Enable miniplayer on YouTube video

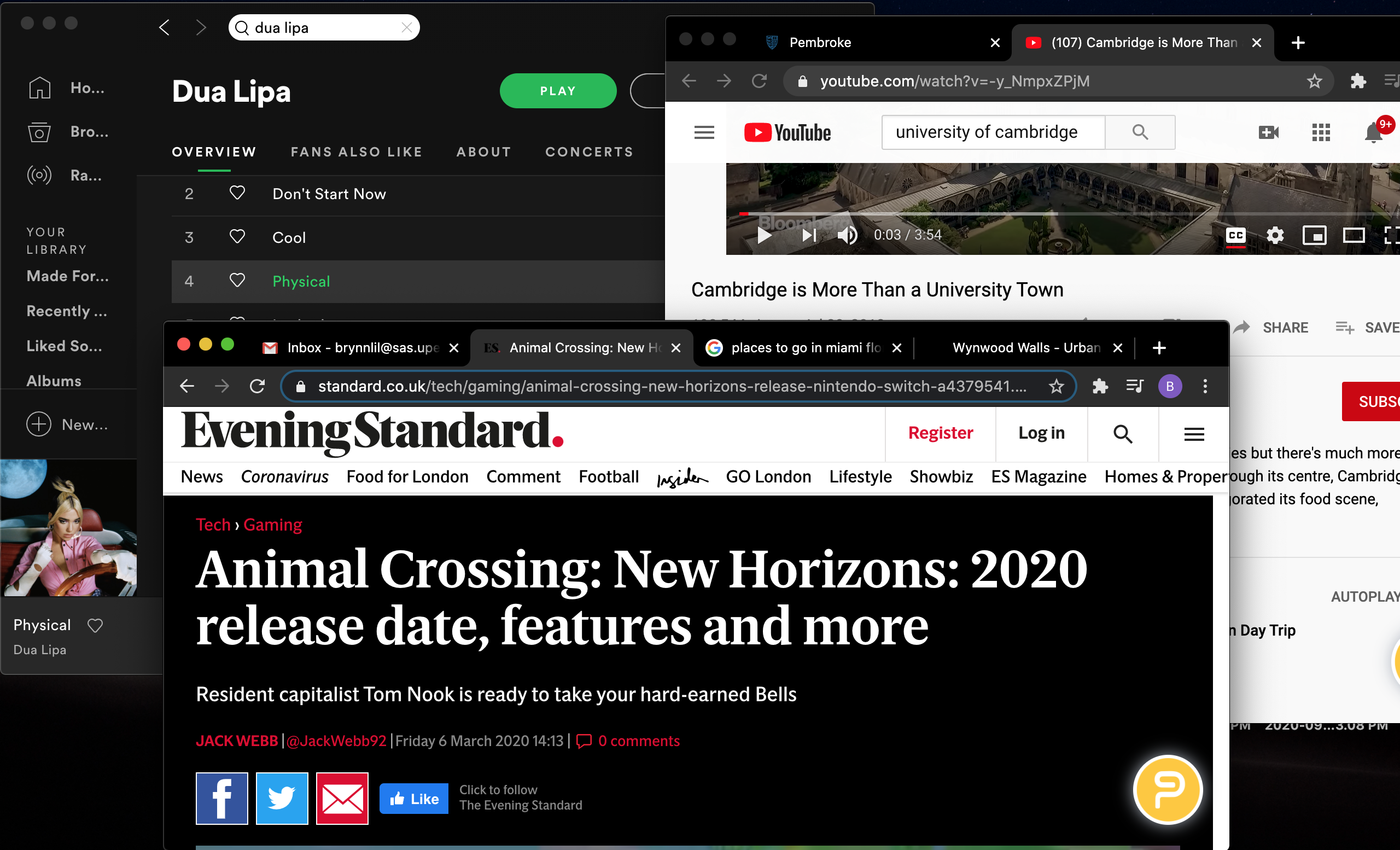(x=1314, y=235)
